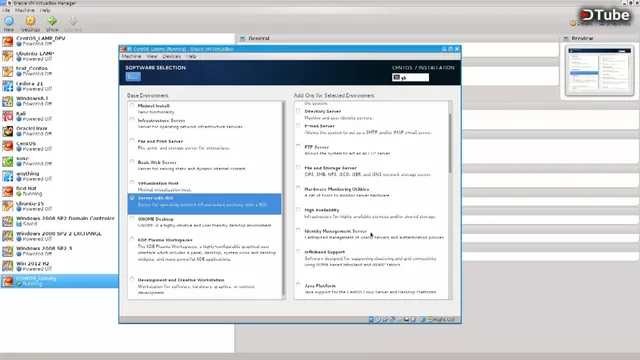Click the VM preview thumbnail

coord(600,71)
